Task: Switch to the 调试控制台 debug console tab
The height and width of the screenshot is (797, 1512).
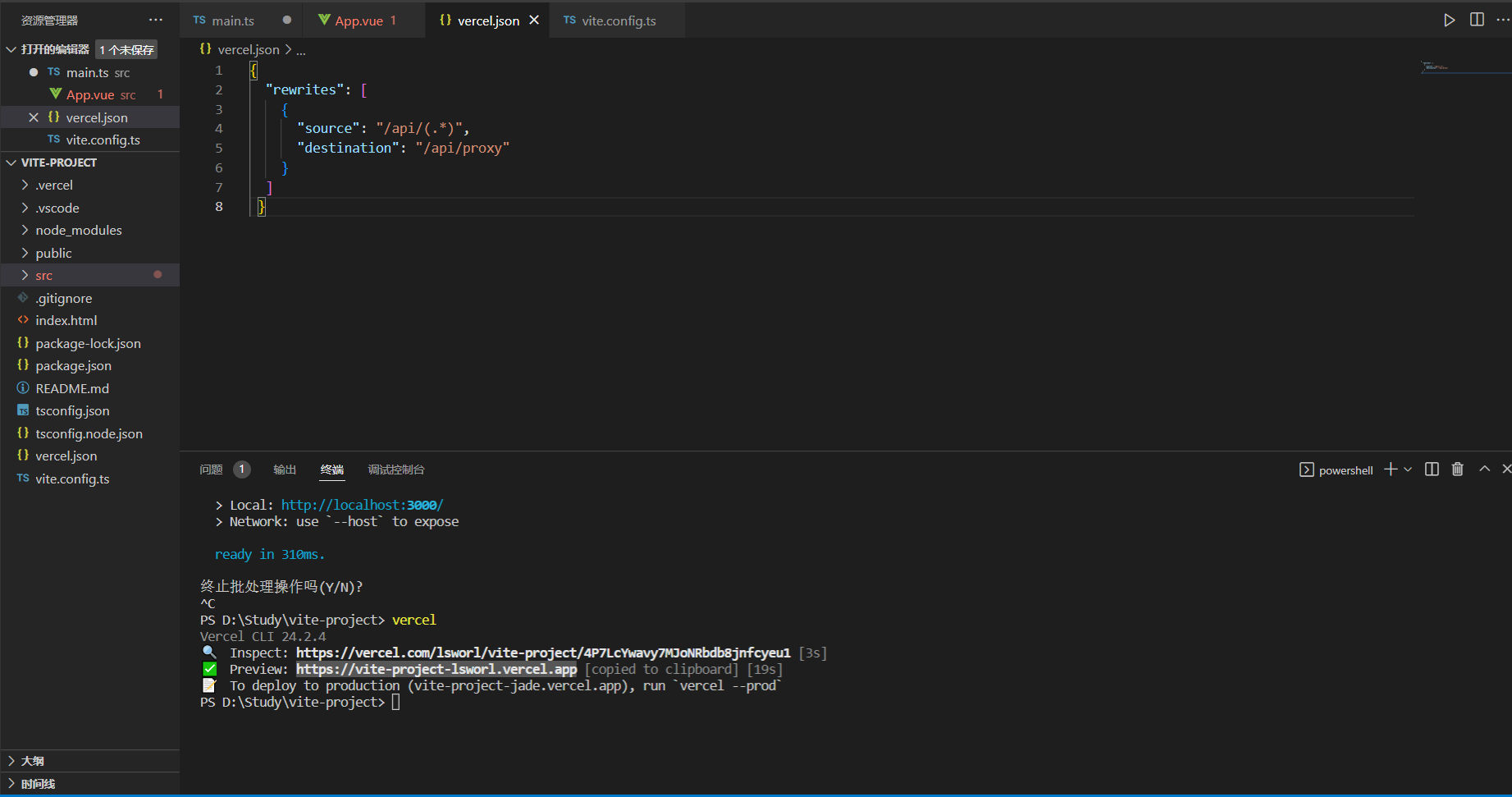Action: [x=396, y=469]
